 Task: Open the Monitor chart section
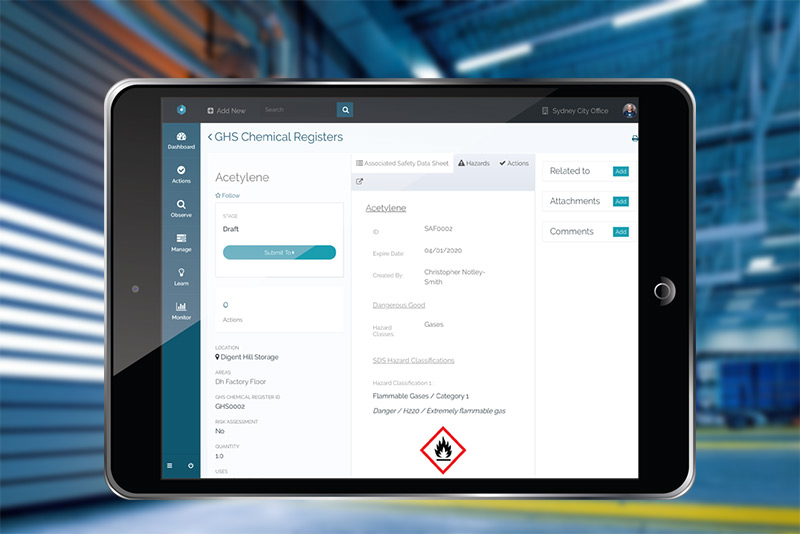click(181, 310)
